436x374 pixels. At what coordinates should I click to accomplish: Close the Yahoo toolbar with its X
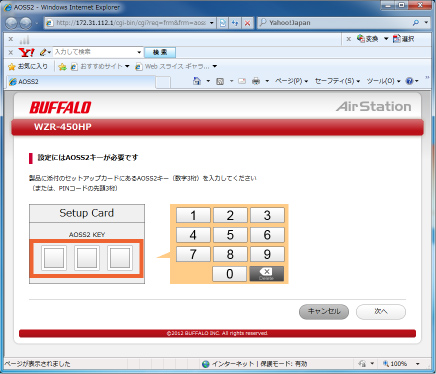click(x=11, y=52)
